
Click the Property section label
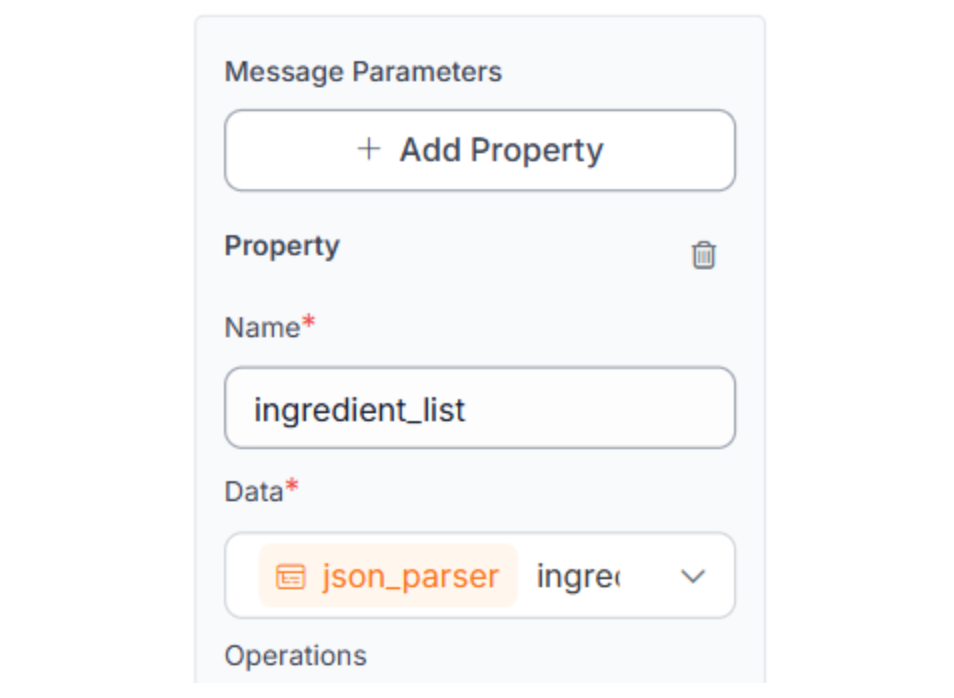coord(282,246)
